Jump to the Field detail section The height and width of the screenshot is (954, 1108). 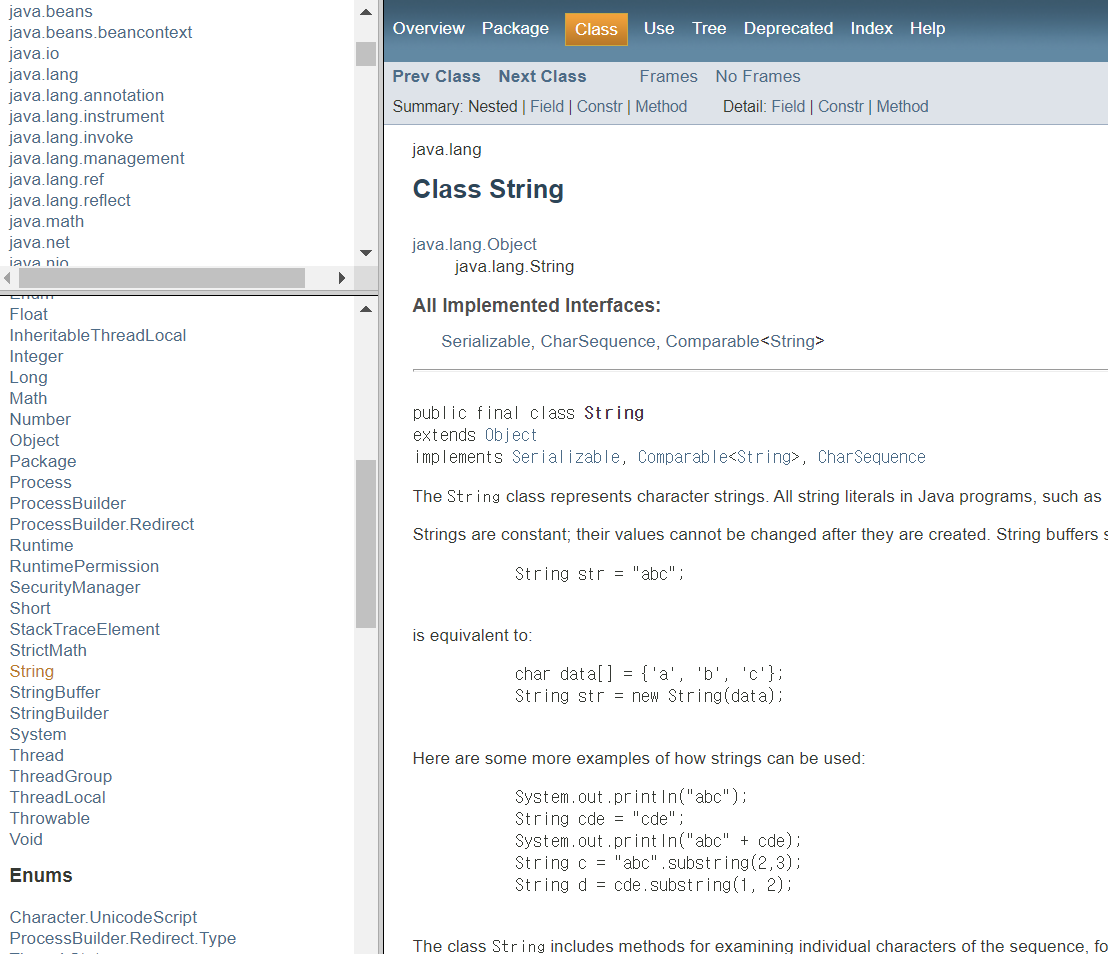click(x=788, y=106)
